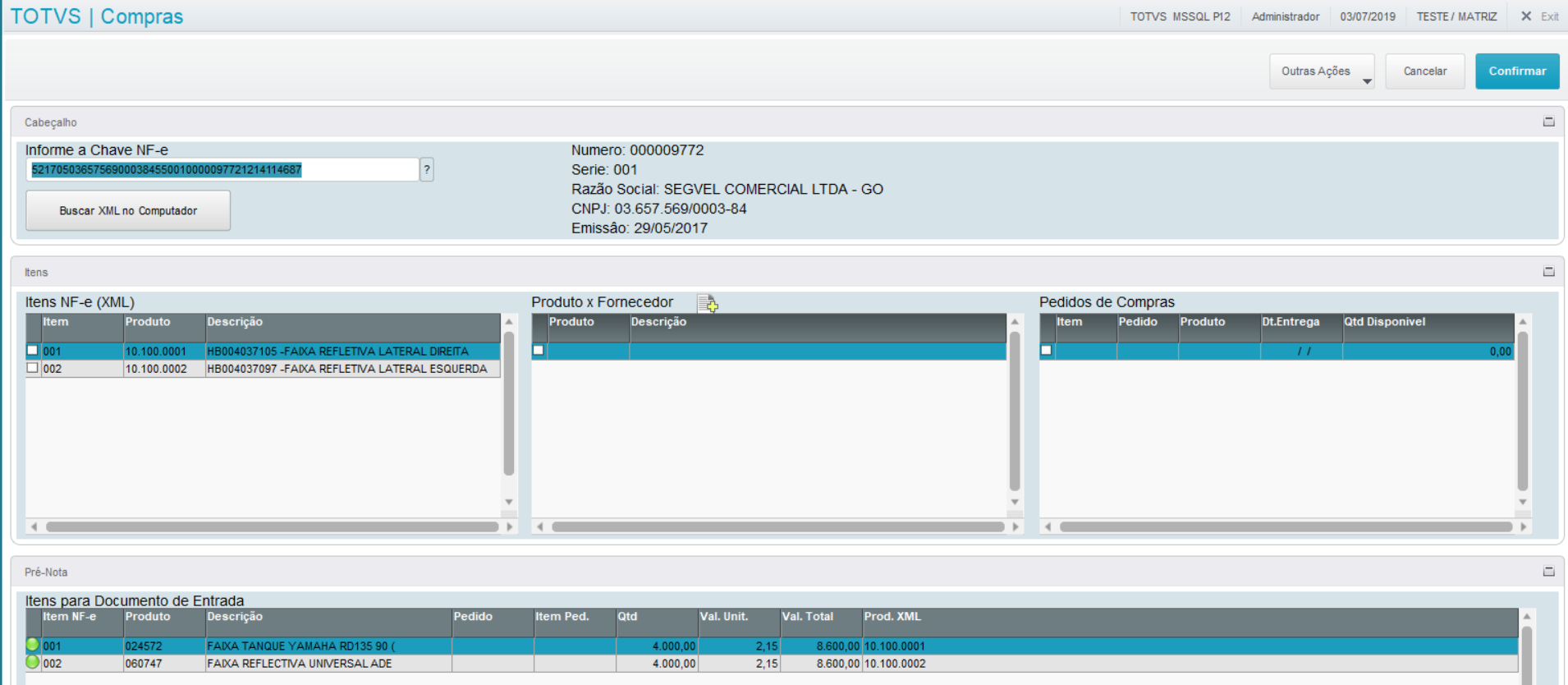
Task: Tick the Produto x Fornecedor row checkbox
Action: pyautogui.click(x=539, y=350)
